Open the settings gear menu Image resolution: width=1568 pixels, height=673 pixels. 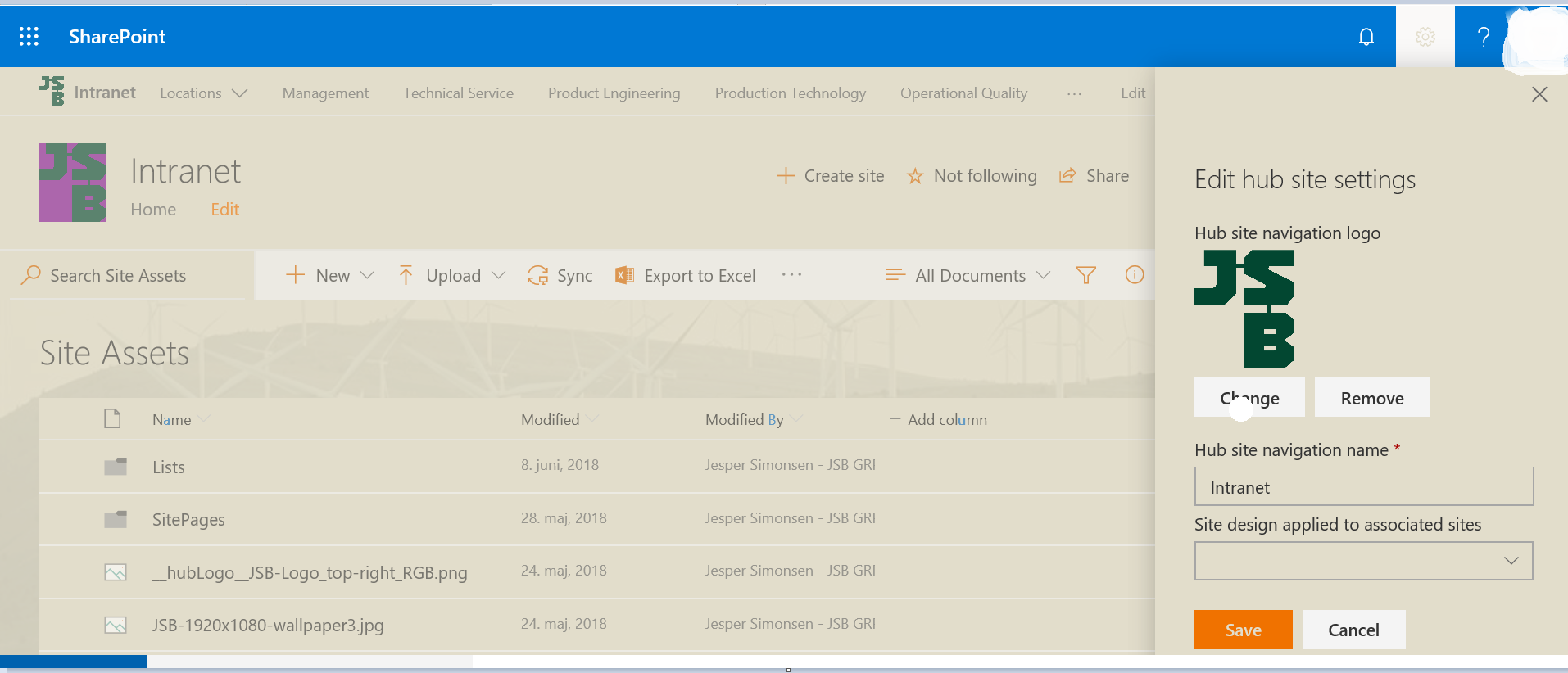tap(1425, 37)
